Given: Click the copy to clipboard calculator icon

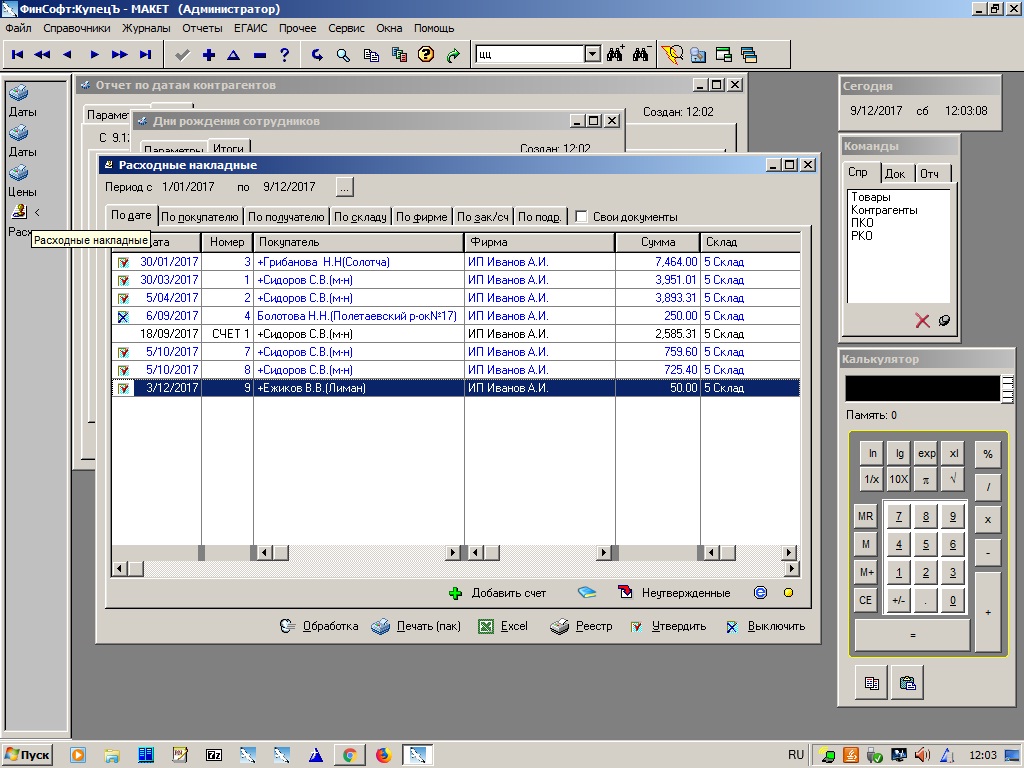Looking at the screenshot, I should [872, 684].
